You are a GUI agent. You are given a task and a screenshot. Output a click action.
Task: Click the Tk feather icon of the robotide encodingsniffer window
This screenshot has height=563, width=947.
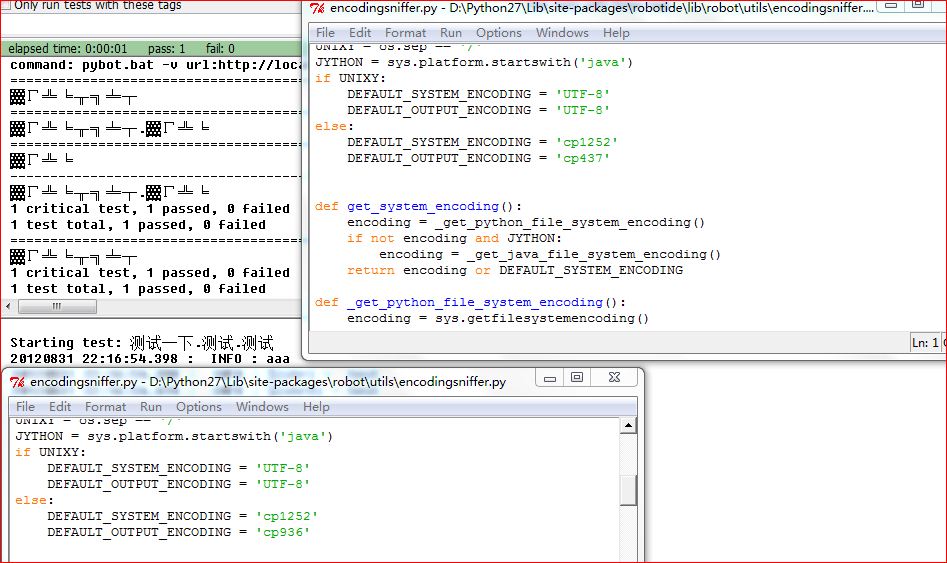[x=317, y=9]
